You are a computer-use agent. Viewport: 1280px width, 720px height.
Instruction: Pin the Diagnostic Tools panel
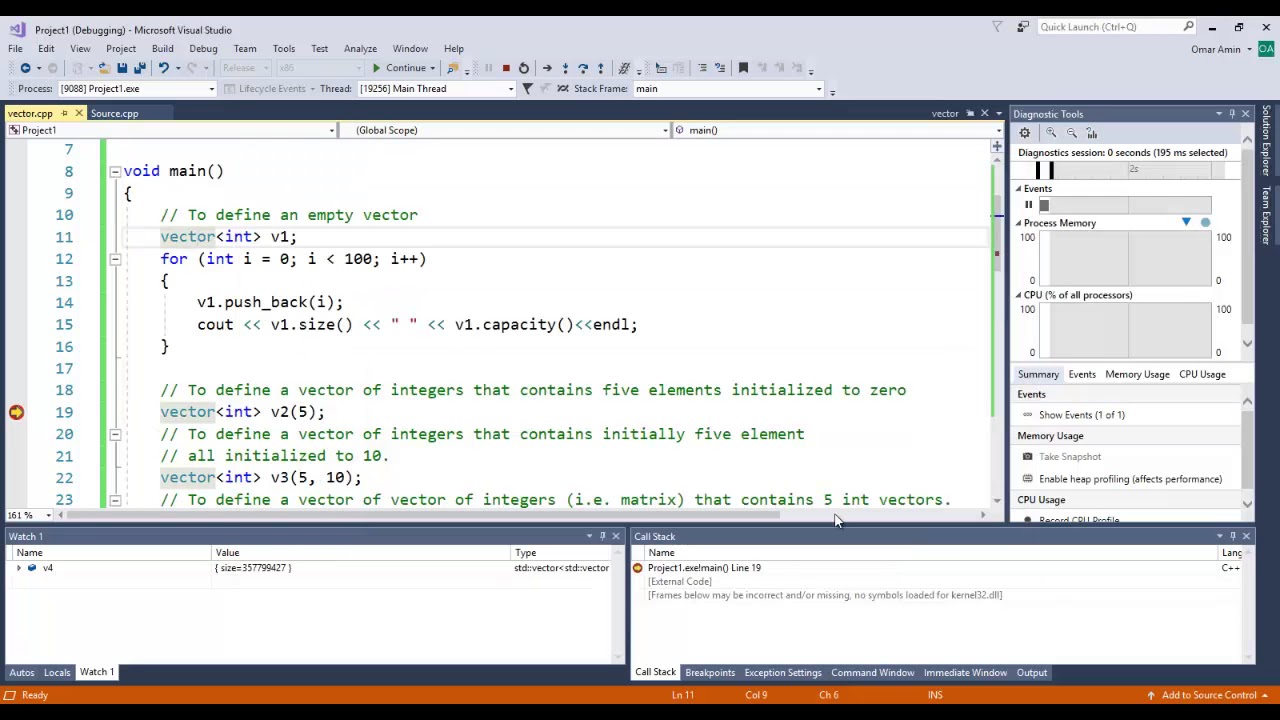(x=1232, y=114)
